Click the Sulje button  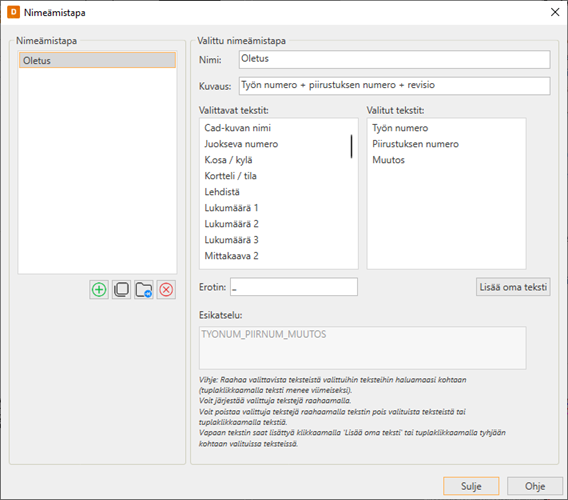pyautogui.click(x=471, y=486)
